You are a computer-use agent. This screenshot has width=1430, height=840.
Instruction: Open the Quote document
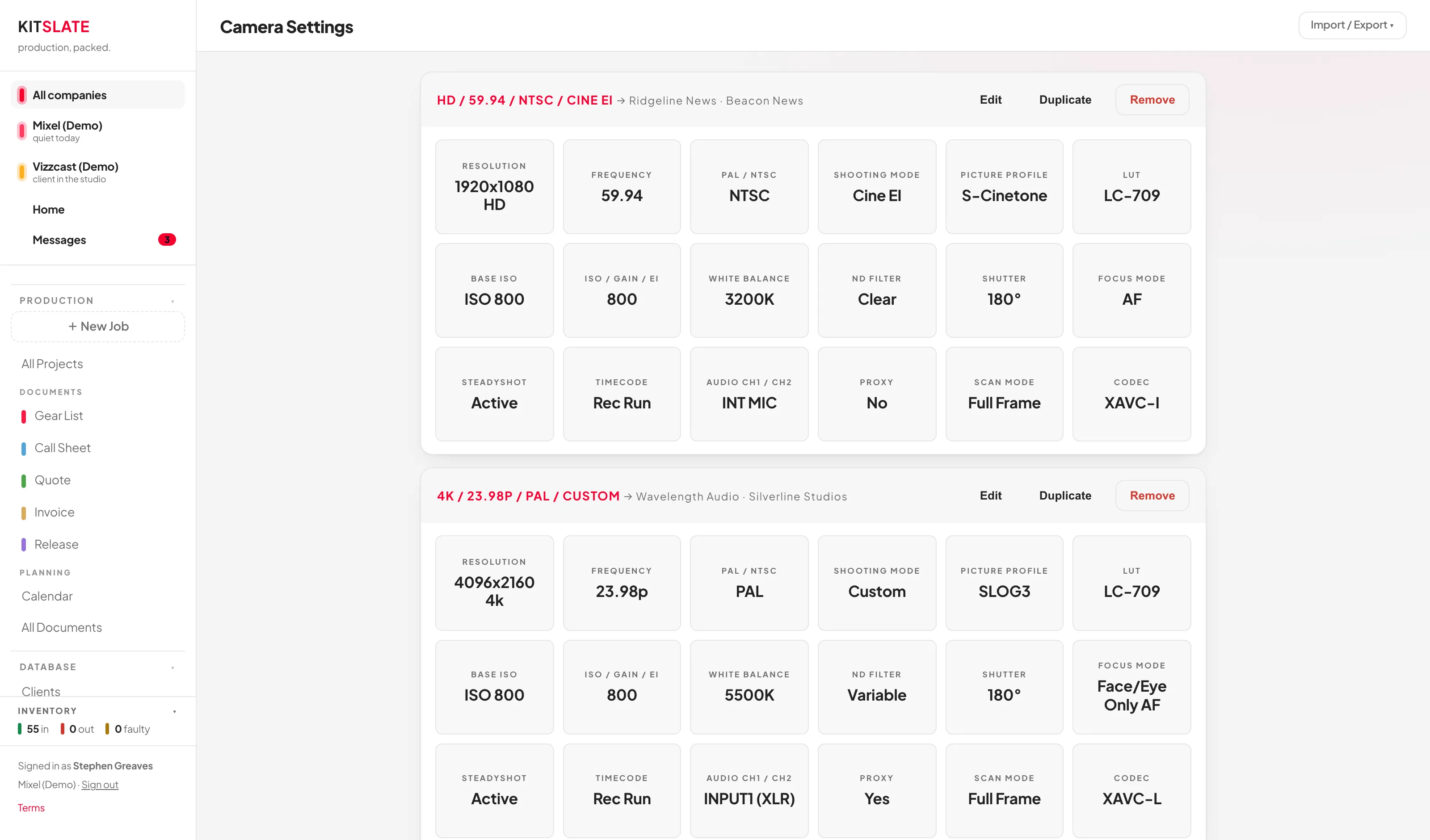tap(52, 480)
